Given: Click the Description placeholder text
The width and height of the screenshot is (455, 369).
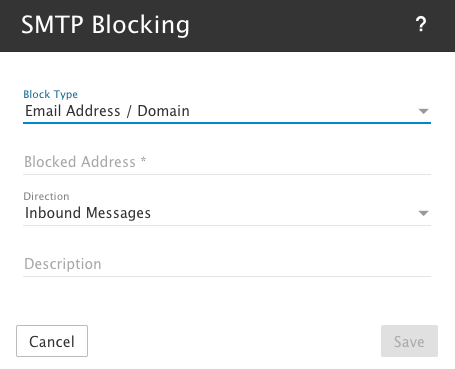Looking at the screenshot, I should [x=63, y=264].
